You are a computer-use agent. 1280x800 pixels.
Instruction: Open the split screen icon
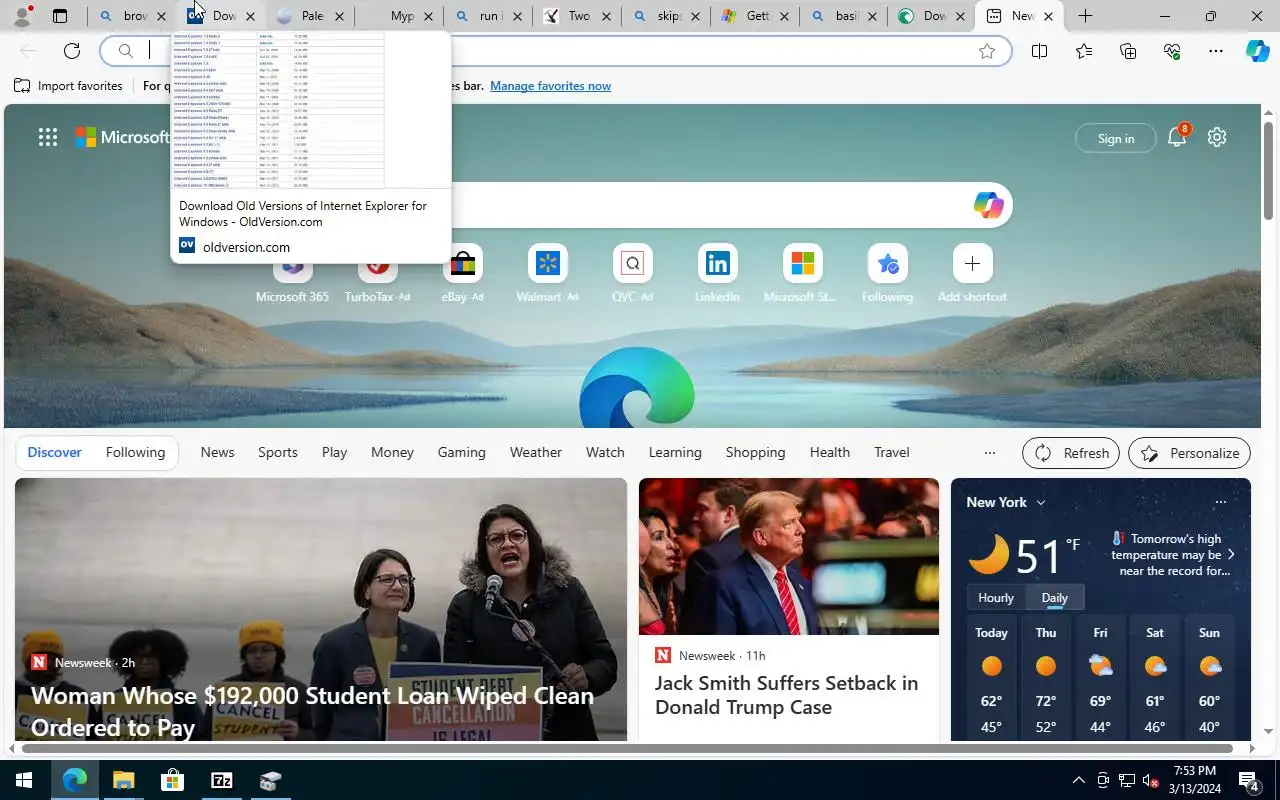[x=1039, y=51]
